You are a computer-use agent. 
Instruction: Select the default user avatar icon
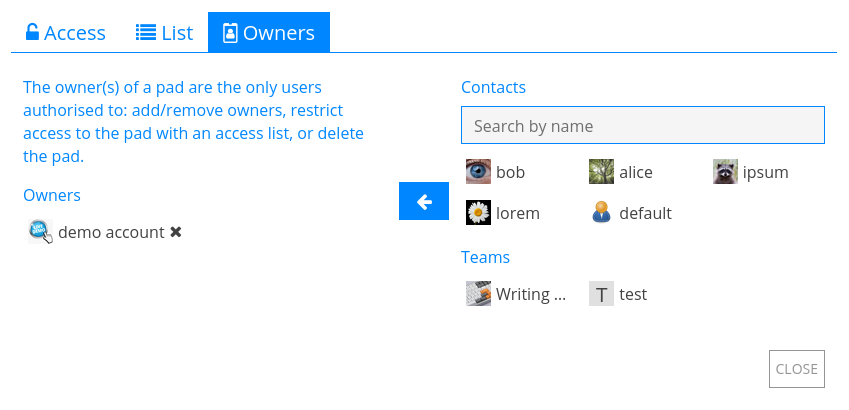(601, 212)
